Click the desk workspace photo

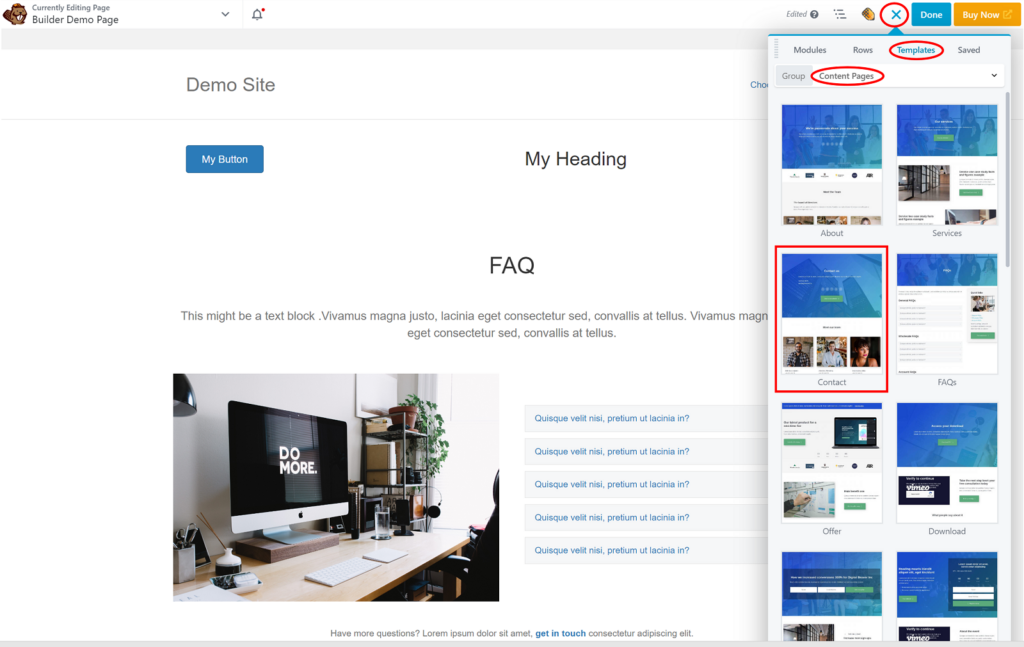336,487
